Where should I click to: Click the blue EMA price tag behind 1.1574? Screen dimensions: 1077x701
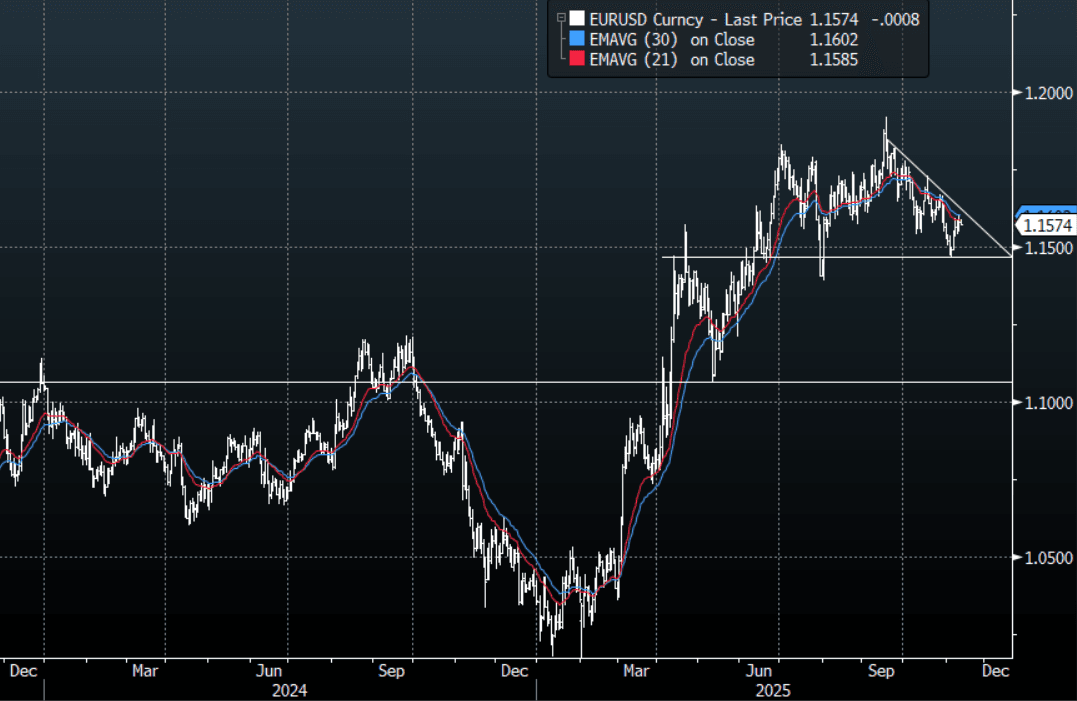1046,211
